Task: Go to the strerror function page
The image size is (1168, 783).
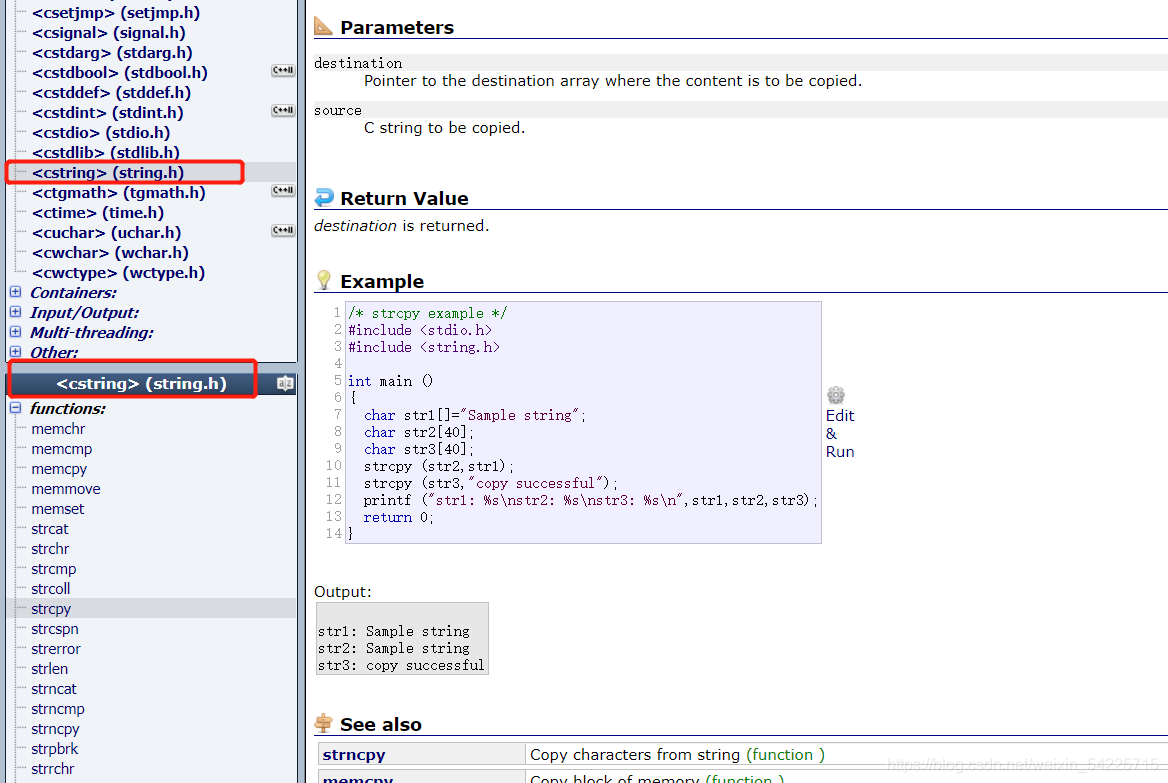Action: pyautogui.click(x=56, y=650)
